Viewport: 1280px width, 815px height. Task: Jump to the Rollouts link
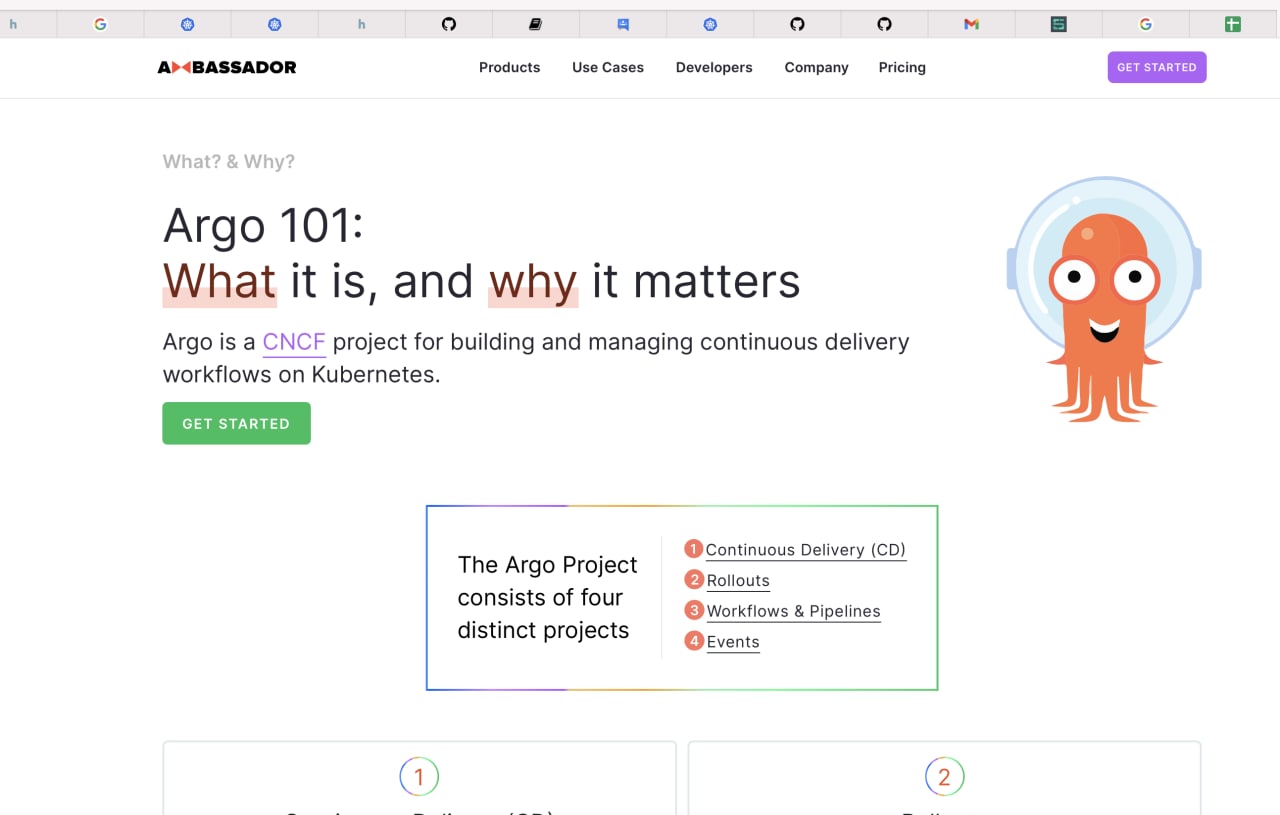tap(738, 581)
